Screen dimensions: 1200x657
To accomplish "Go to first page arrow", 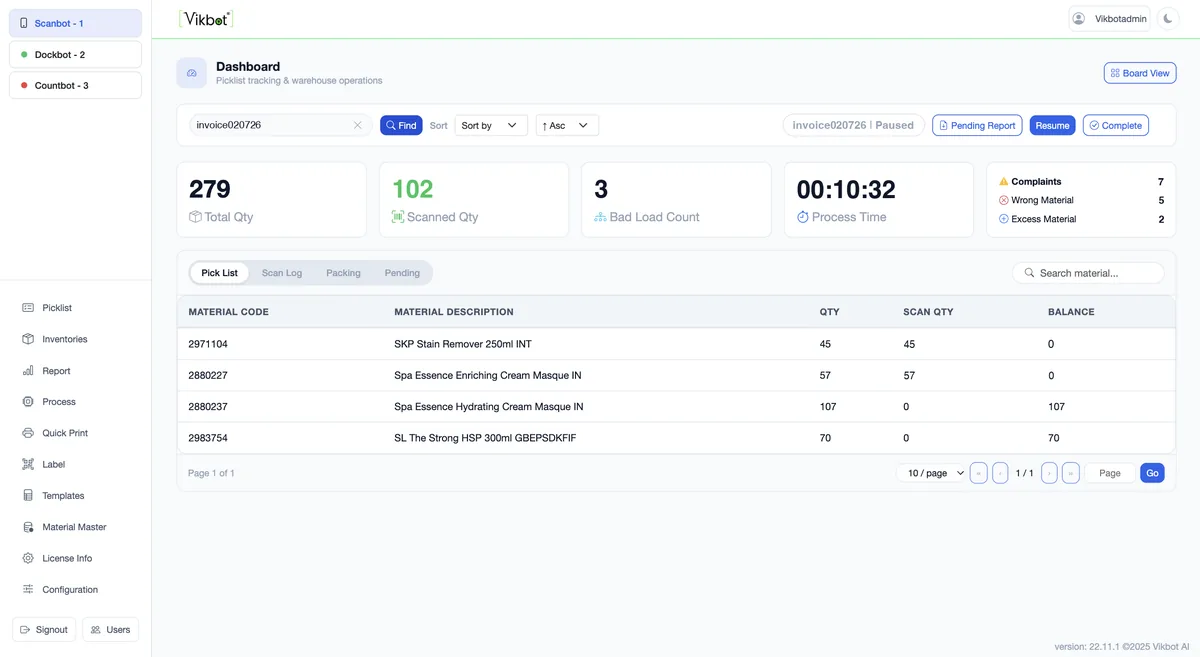I will click(x=979, y=473).
